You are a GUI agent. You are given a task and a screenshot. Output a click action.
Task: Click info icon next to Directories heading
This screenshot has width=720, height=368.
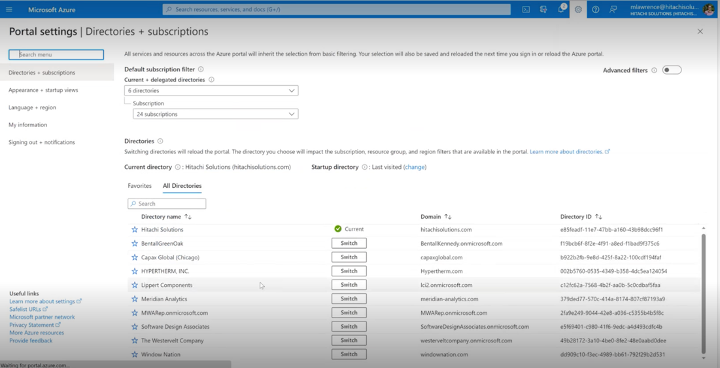pyautogui.click(x=160, y=141)
